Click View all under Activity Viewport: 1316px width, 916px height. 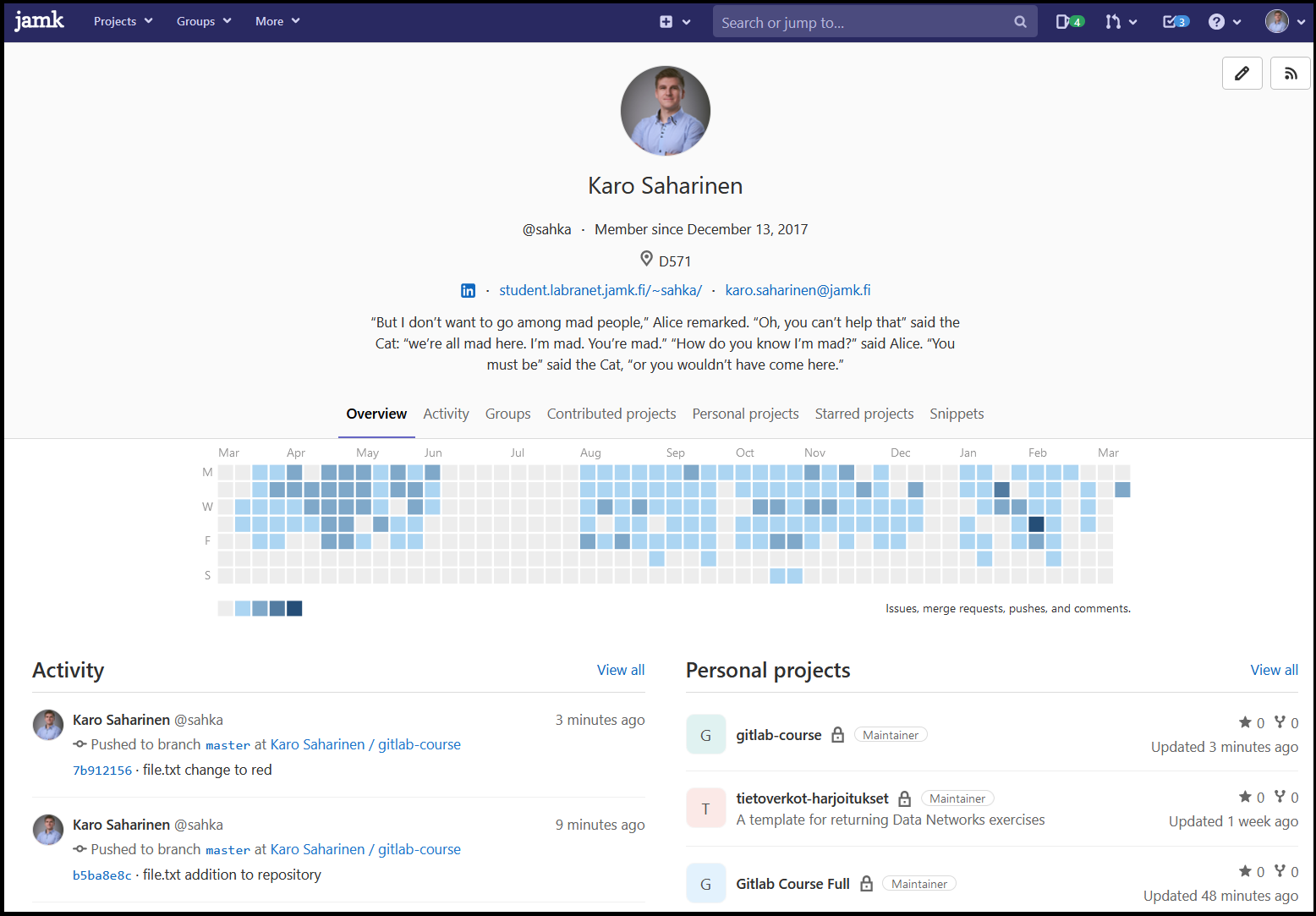pos(620,670)
